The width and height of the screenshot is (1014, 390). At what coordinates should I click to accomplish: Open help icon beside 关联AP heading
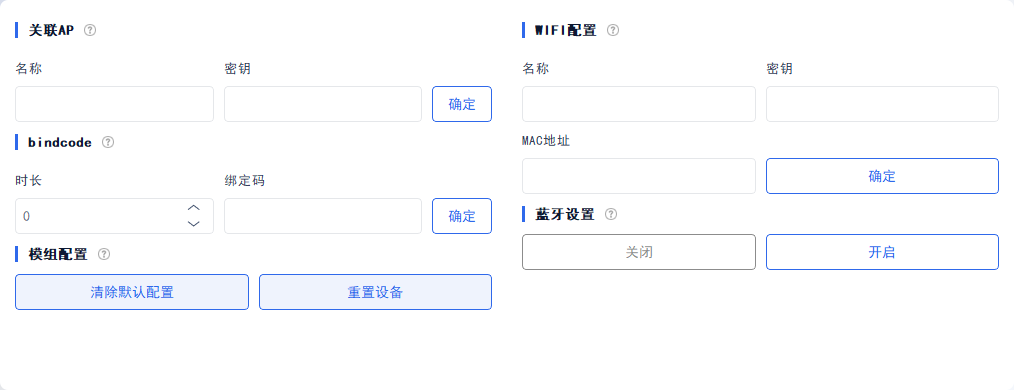click(x=90, y=30)
